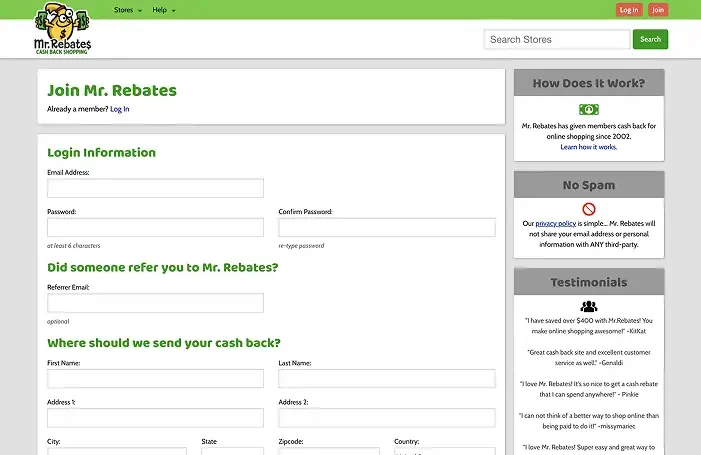This screenshot has height=455, width=701.
Task: Click into the Last Name field
Action: click(x=387, y=379)
